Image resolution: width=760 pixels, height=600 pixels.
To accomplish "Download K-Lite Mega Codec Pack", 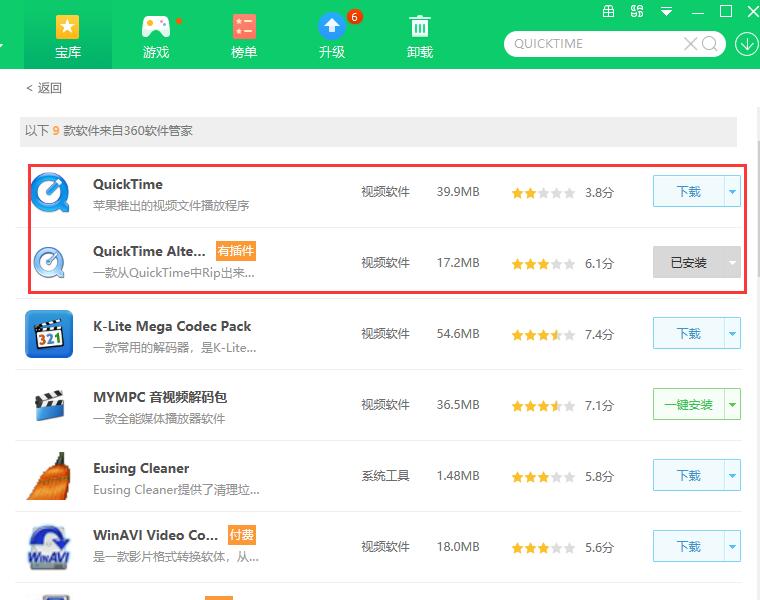I will tap(688, 333).
